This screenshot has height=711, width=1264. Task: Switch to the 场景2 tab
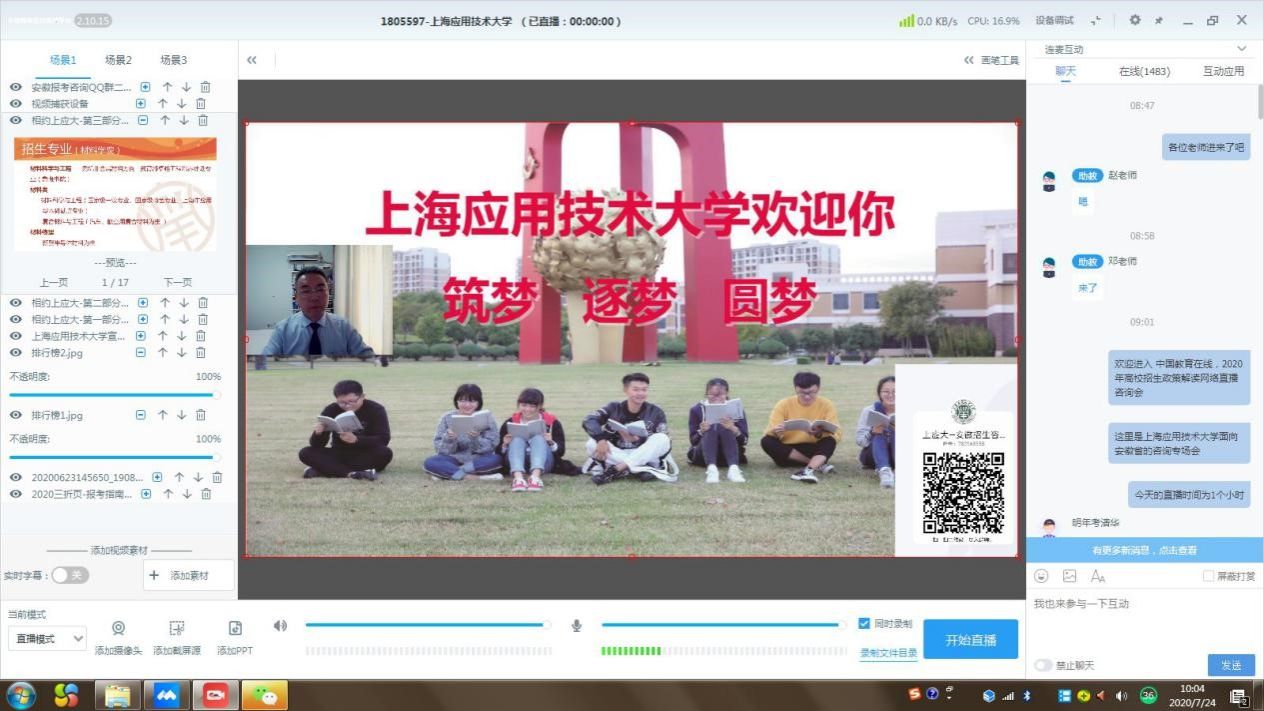click(x=118, y=60)
